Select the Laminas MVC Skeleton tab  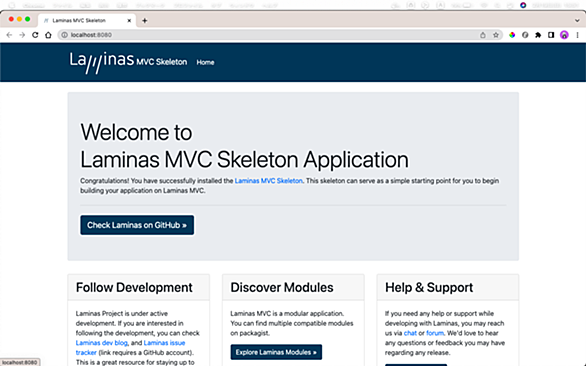[87, 21]
